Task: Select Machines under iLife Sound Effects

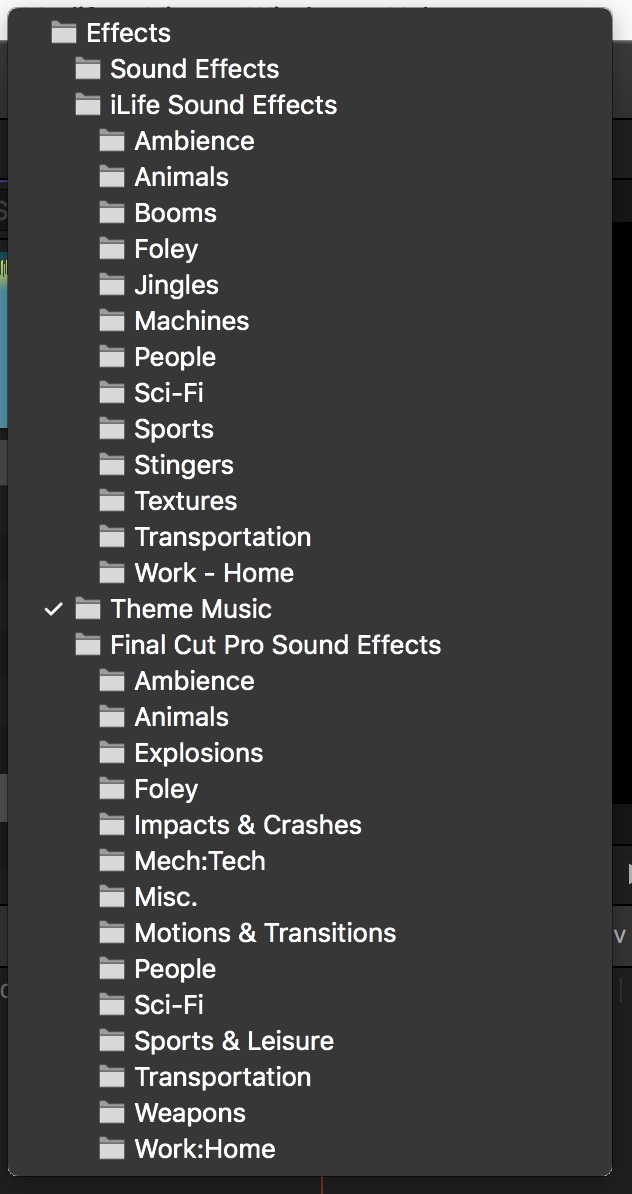Action: [x=191, y=321]
